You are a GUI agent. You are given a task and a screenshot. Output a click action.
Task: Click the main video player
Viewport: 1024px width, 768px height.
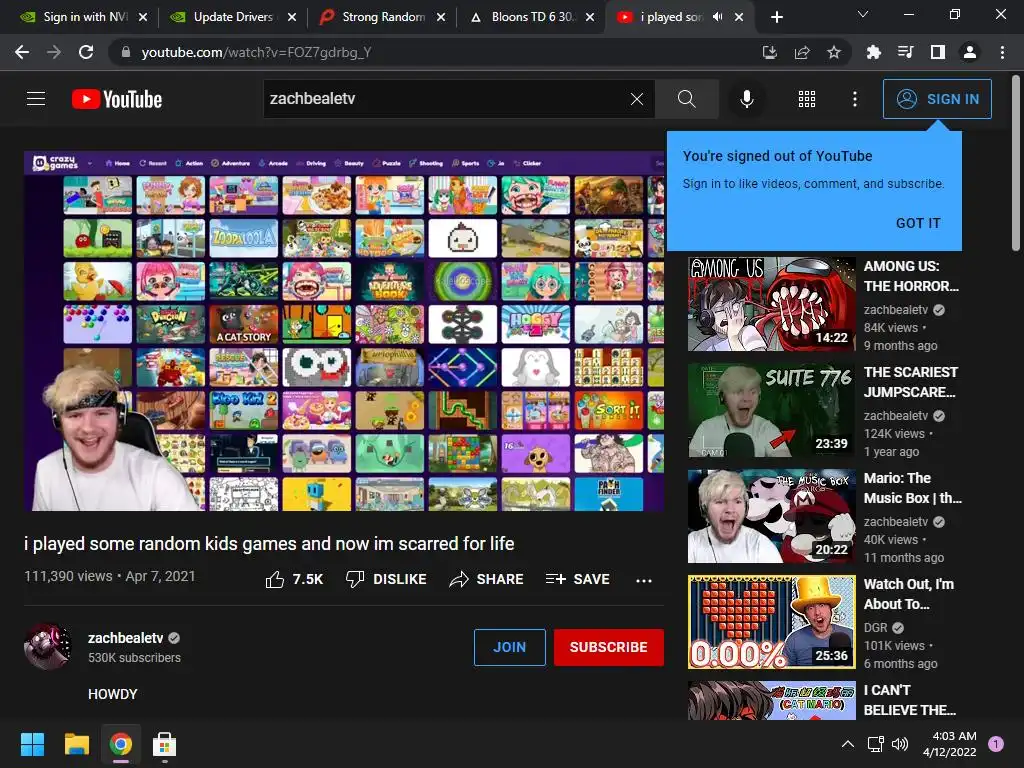tap(344, 331)
